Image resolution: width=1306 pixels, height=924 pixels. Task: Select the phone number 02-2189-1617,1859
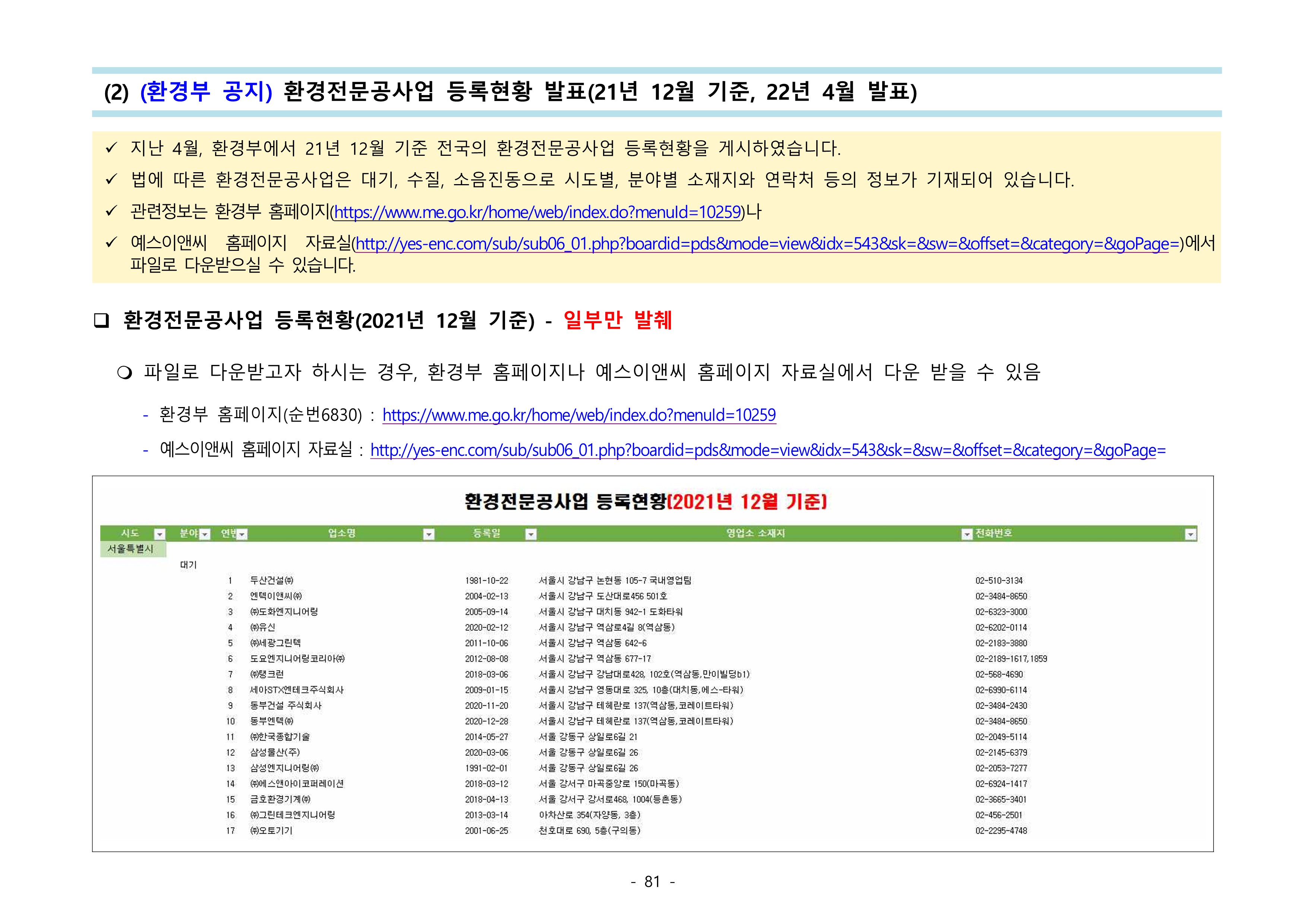point(1011,659)
